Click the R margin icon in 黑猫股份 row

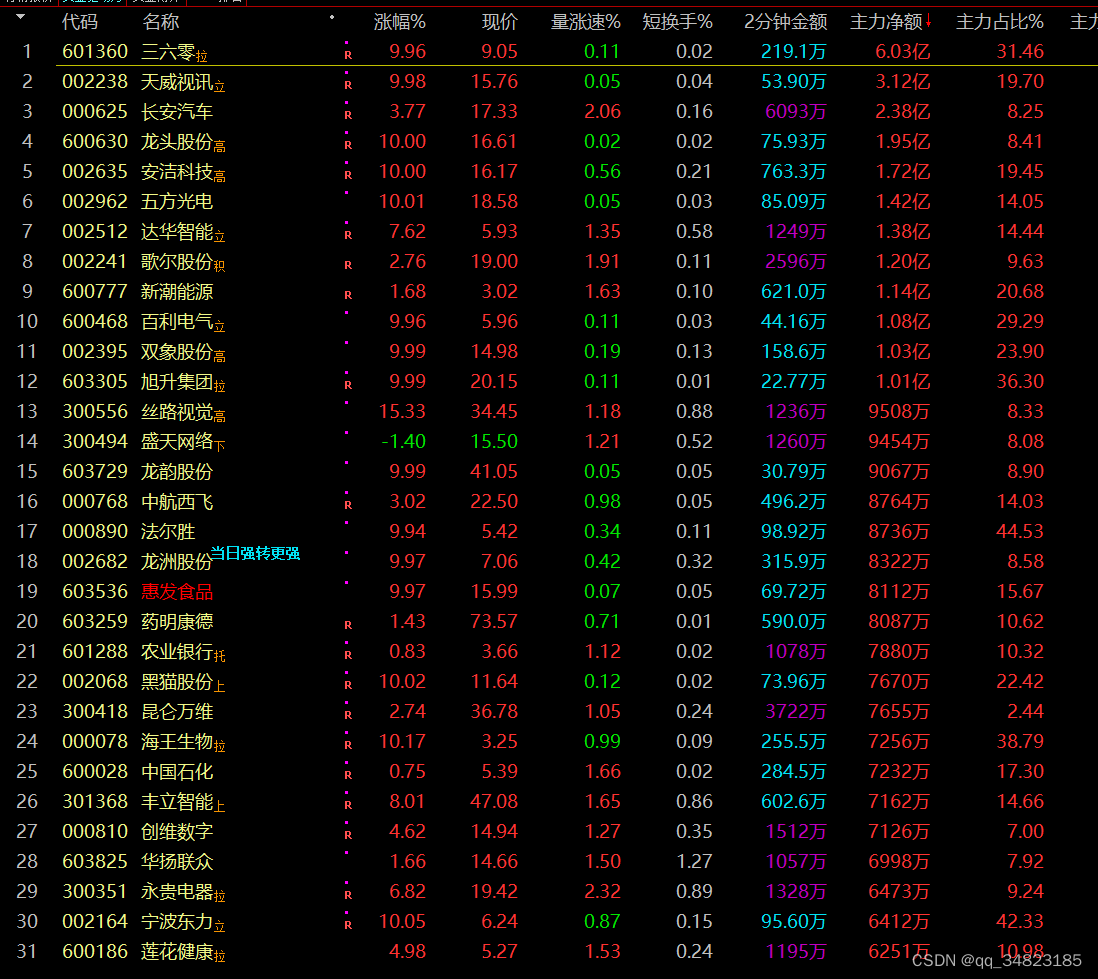point(348,685)
